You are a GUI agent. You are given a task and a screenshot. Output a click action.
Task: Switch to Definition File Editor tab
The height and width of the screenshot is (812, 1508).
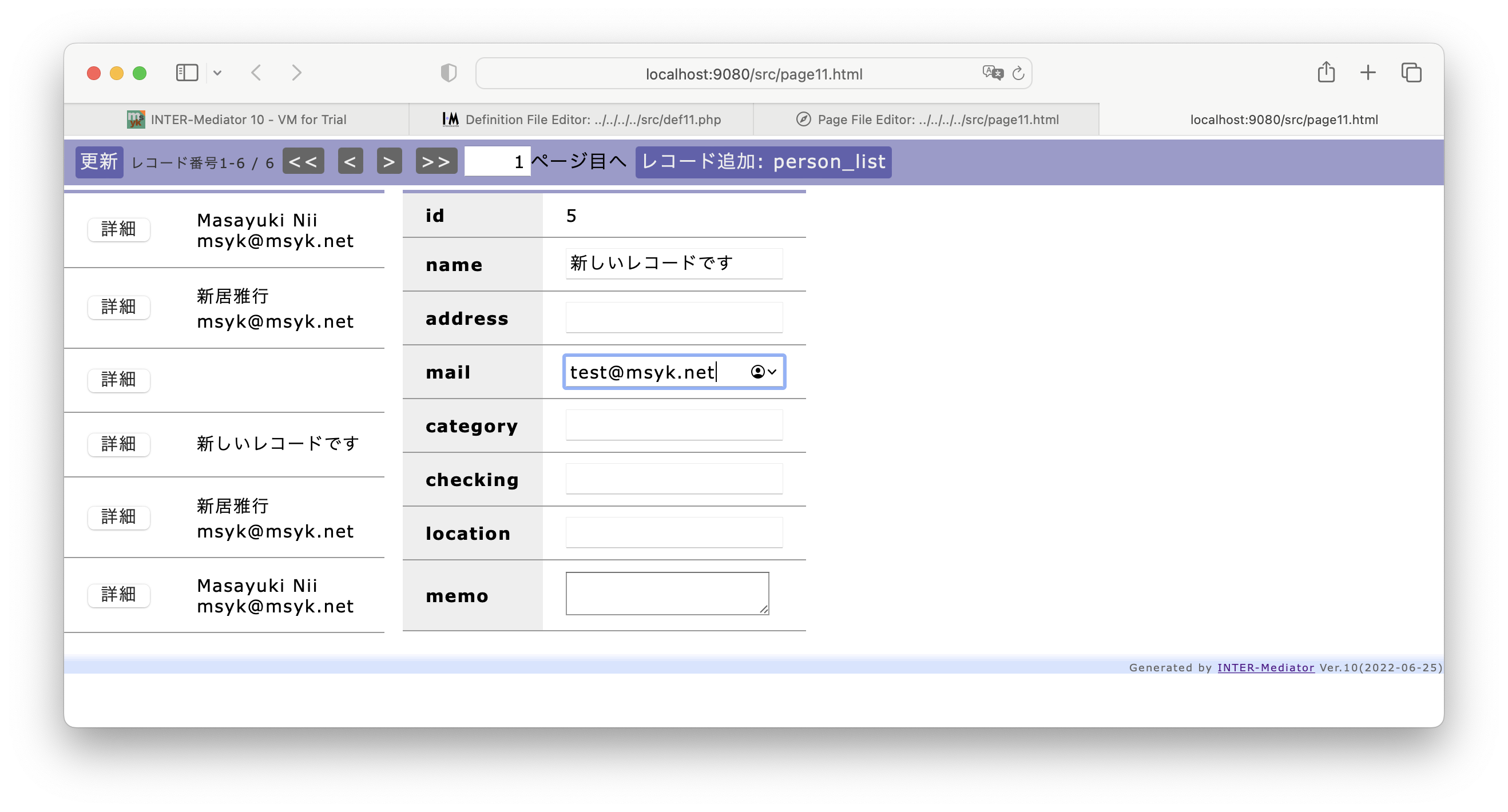(x=581, y=120)
